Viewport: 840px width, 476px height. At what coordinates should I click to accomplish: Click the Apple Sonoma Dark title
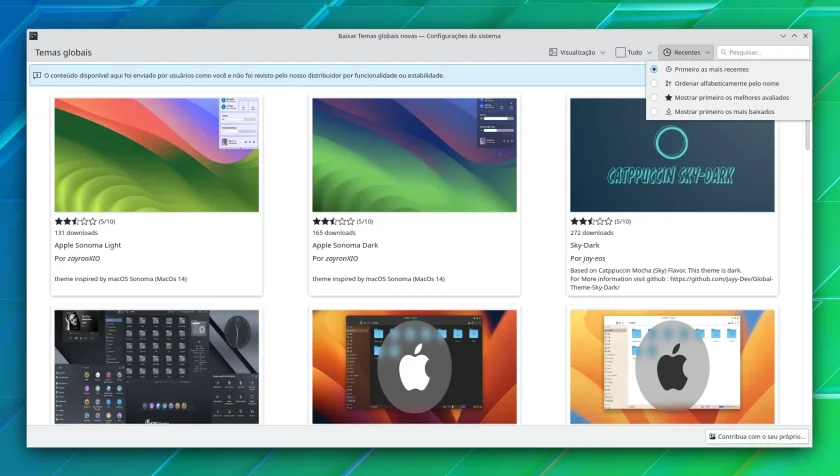click(345, 245)
